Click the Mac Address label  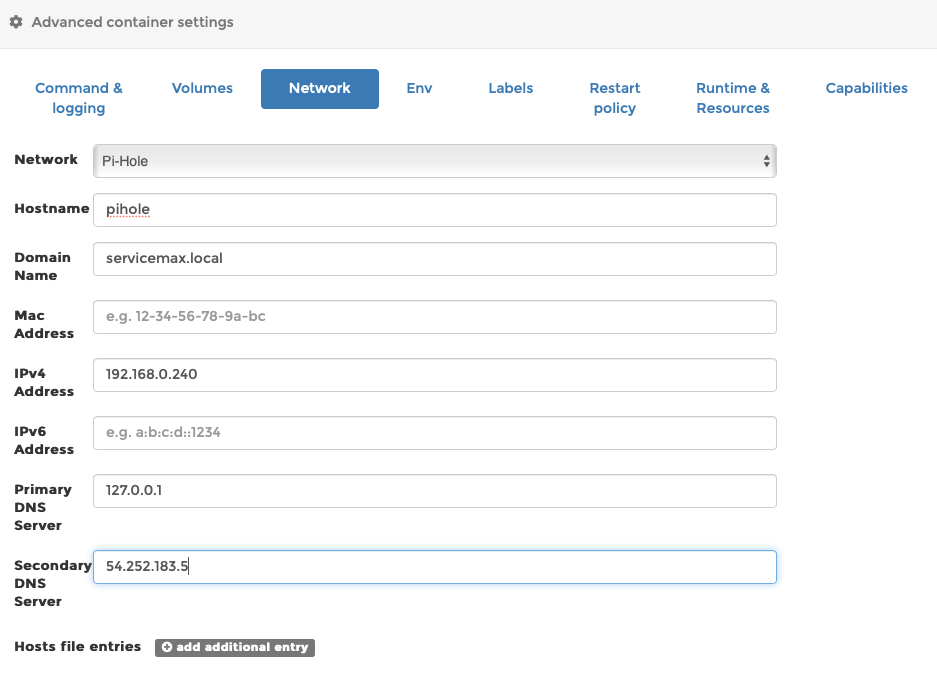pos(44,324)
